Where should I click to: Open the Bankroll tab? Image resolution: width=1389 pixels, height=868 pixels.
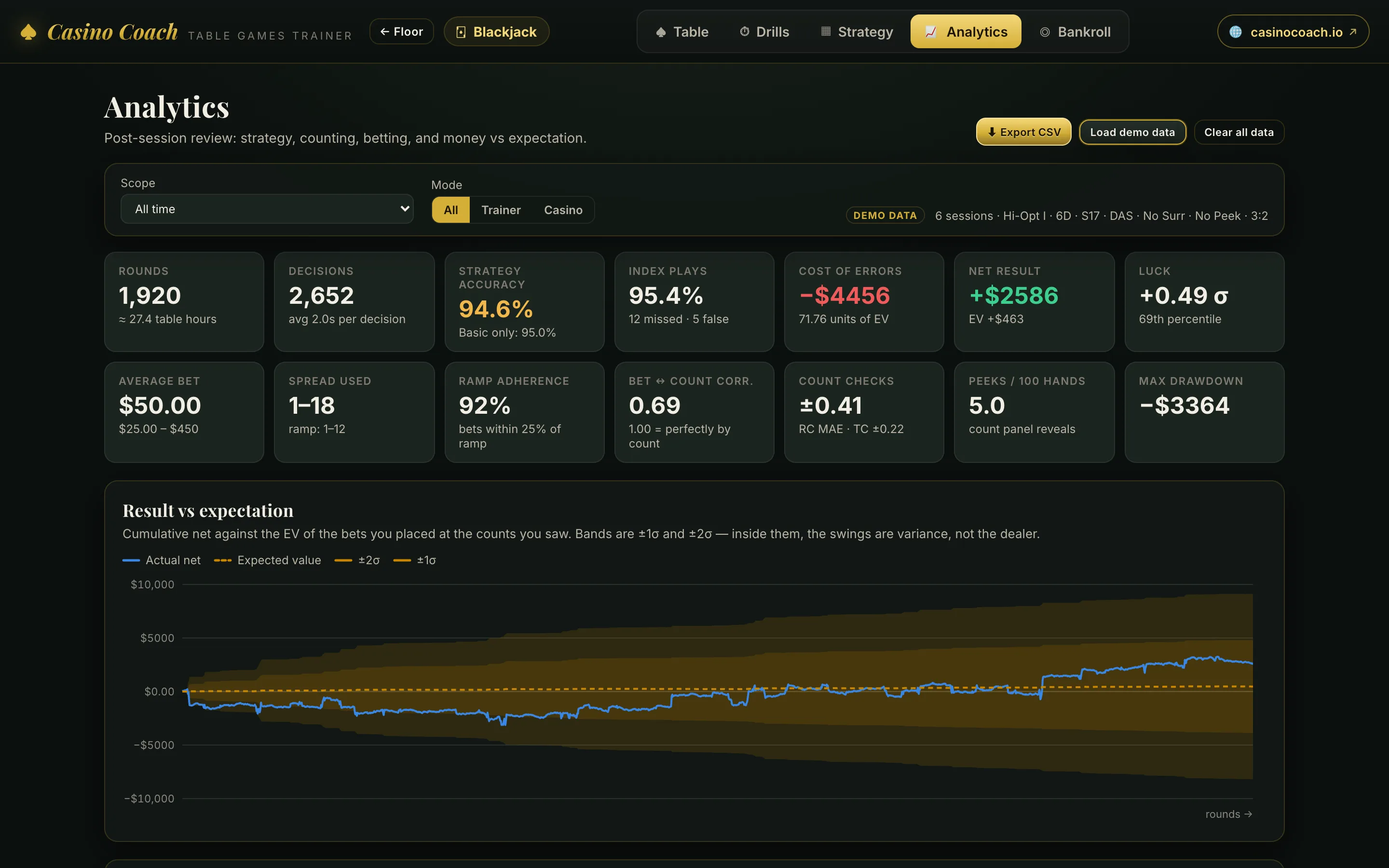[1075, 32]
